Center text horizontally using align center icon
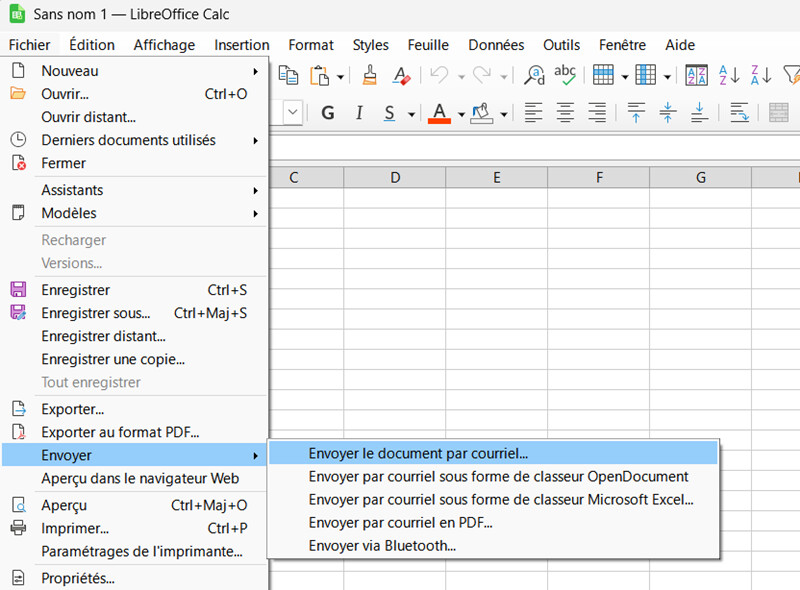The width and height of the screenshot is (800, 590). pyautogui.click(x=565, y=113)
